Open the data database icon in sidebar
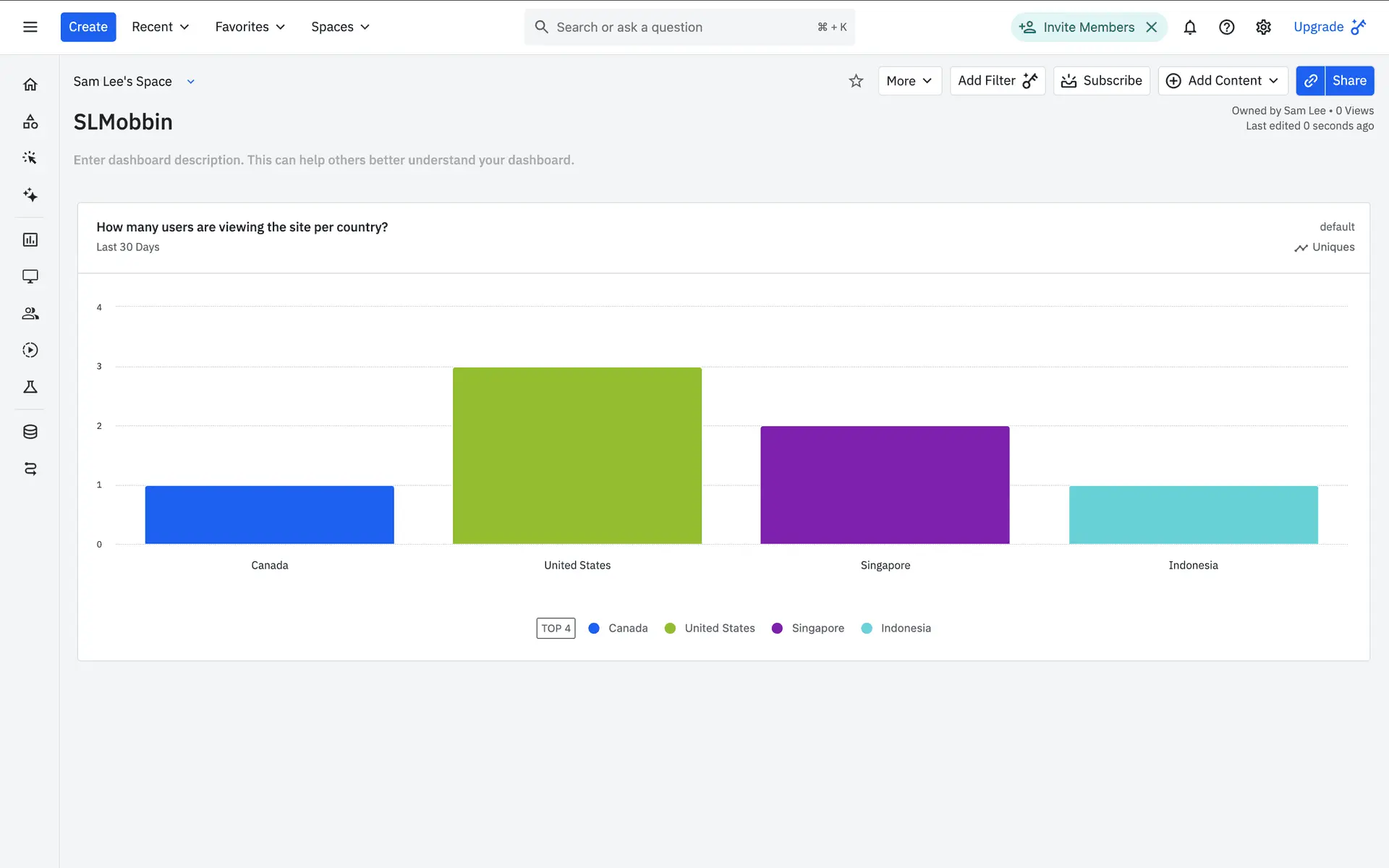 (x=30, y=432)
